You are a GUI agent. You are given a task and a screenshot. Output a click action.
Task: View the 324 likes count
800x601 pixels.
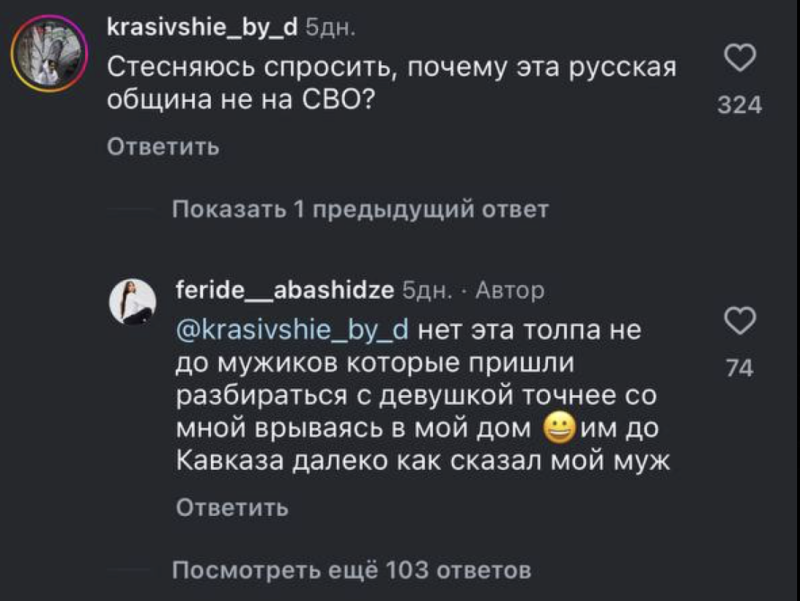click(740, 104)
